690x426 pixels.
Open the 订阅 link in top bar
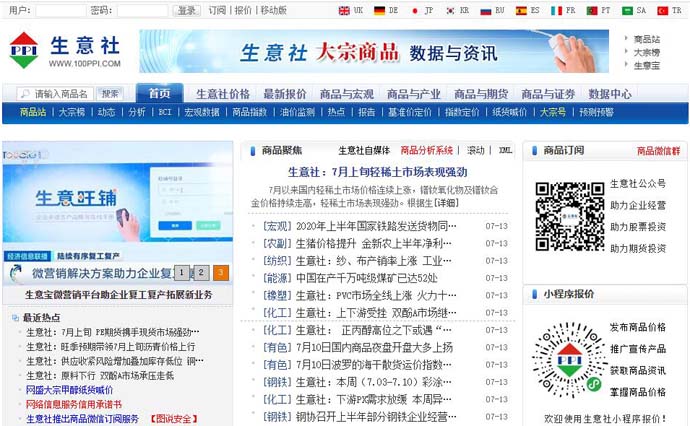217,11
